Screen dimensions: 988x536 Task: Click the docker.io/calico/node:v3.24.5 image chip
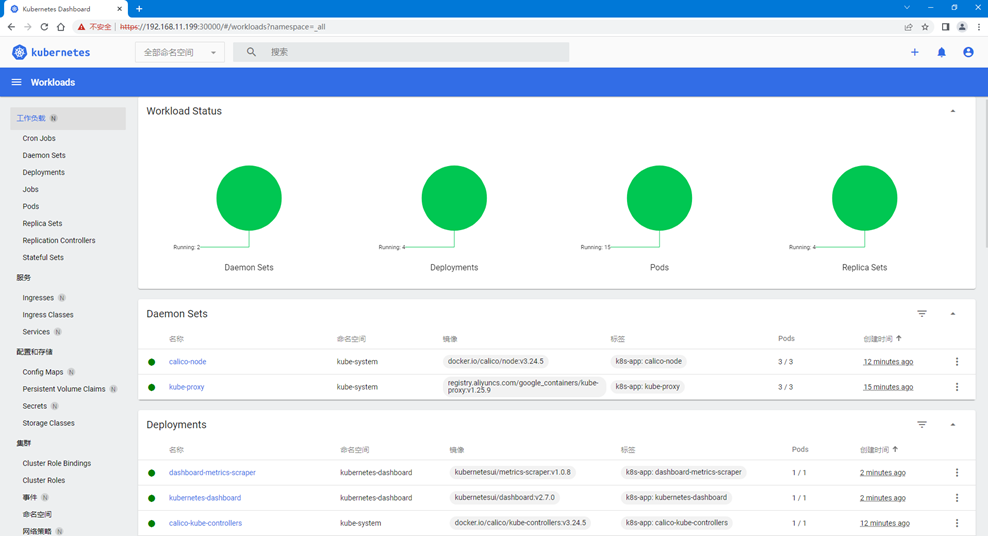[495, 362]
